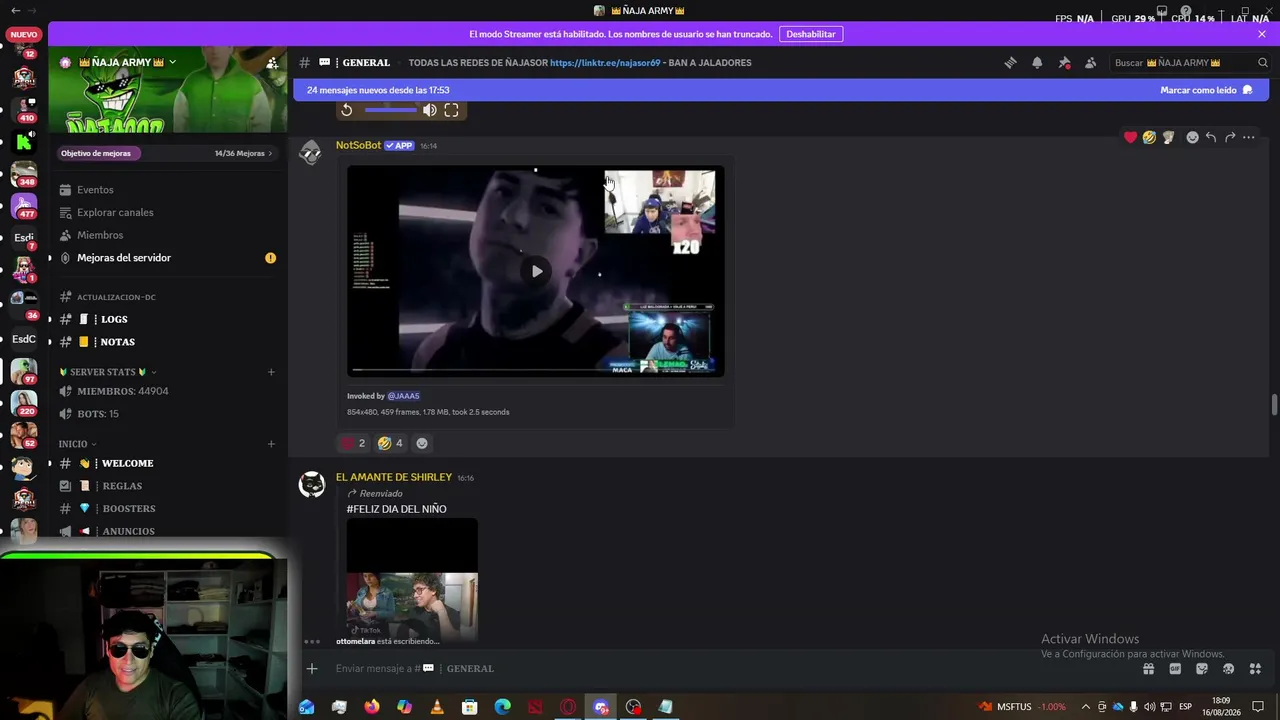The height and width of the screenshot is (720, 1280).
Task: Open VLC from the Windows taskbar
Action: [437, 707]
